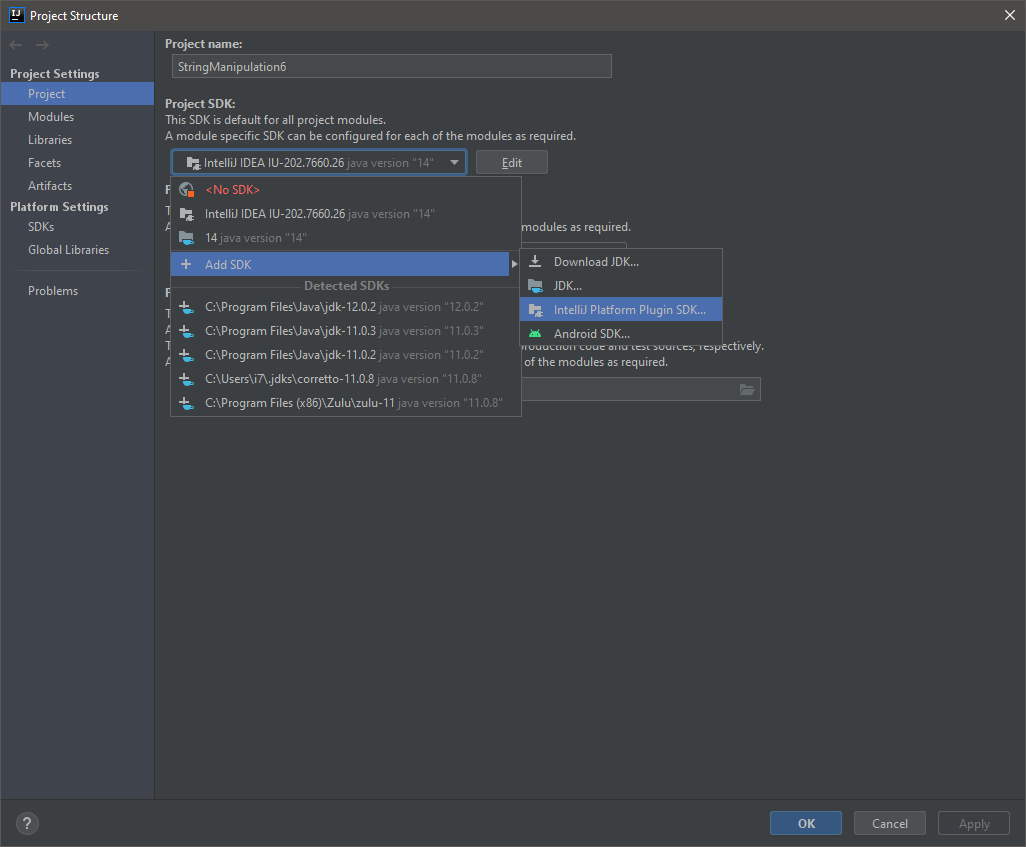Confirm with the OK button
This screenshot has width=1026, height=847.
805,823
